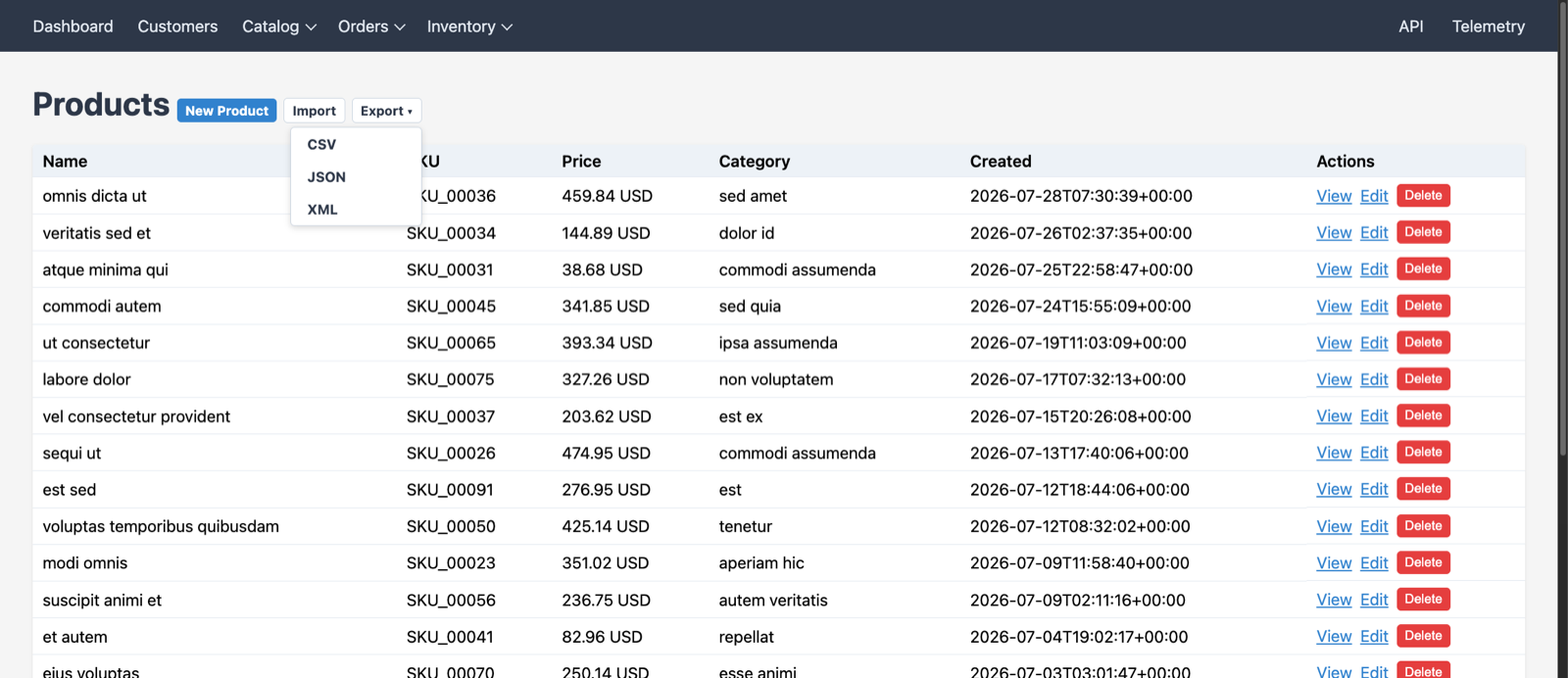View the ut consectetur product
This screenshot has width=1568, height=678.
click(1334, 343)
